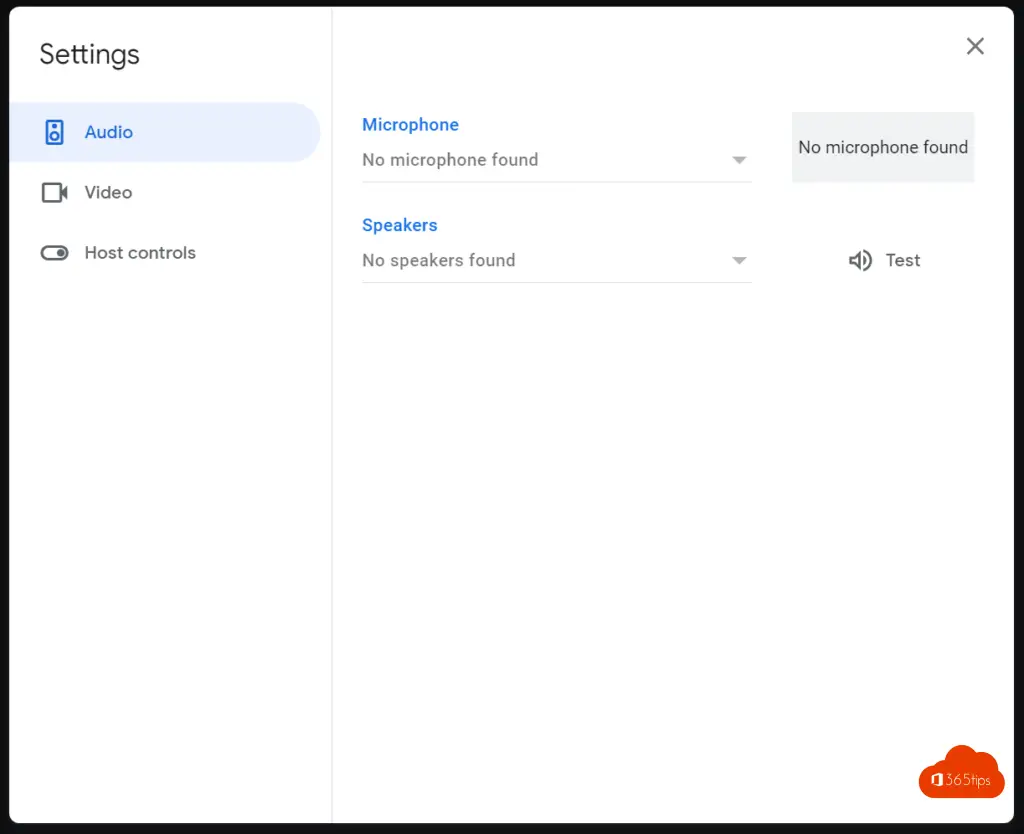Screen dimensions: 1024x834
Task: Click the Audio speaker icon in sidebar
Action: [54, 132]
